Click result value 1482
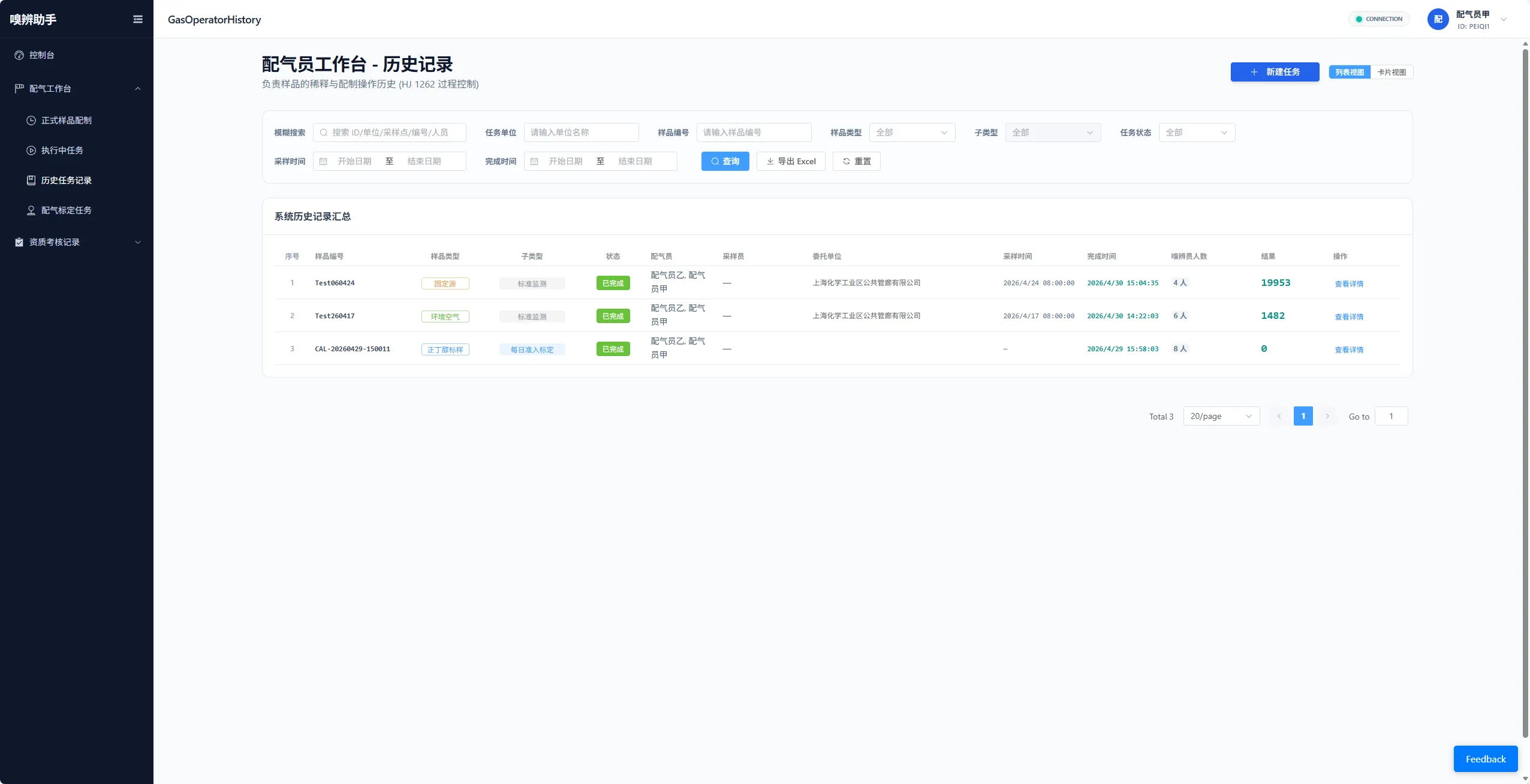The height and width of the screenshot is (784, 1530). (x=1272, y=316)
